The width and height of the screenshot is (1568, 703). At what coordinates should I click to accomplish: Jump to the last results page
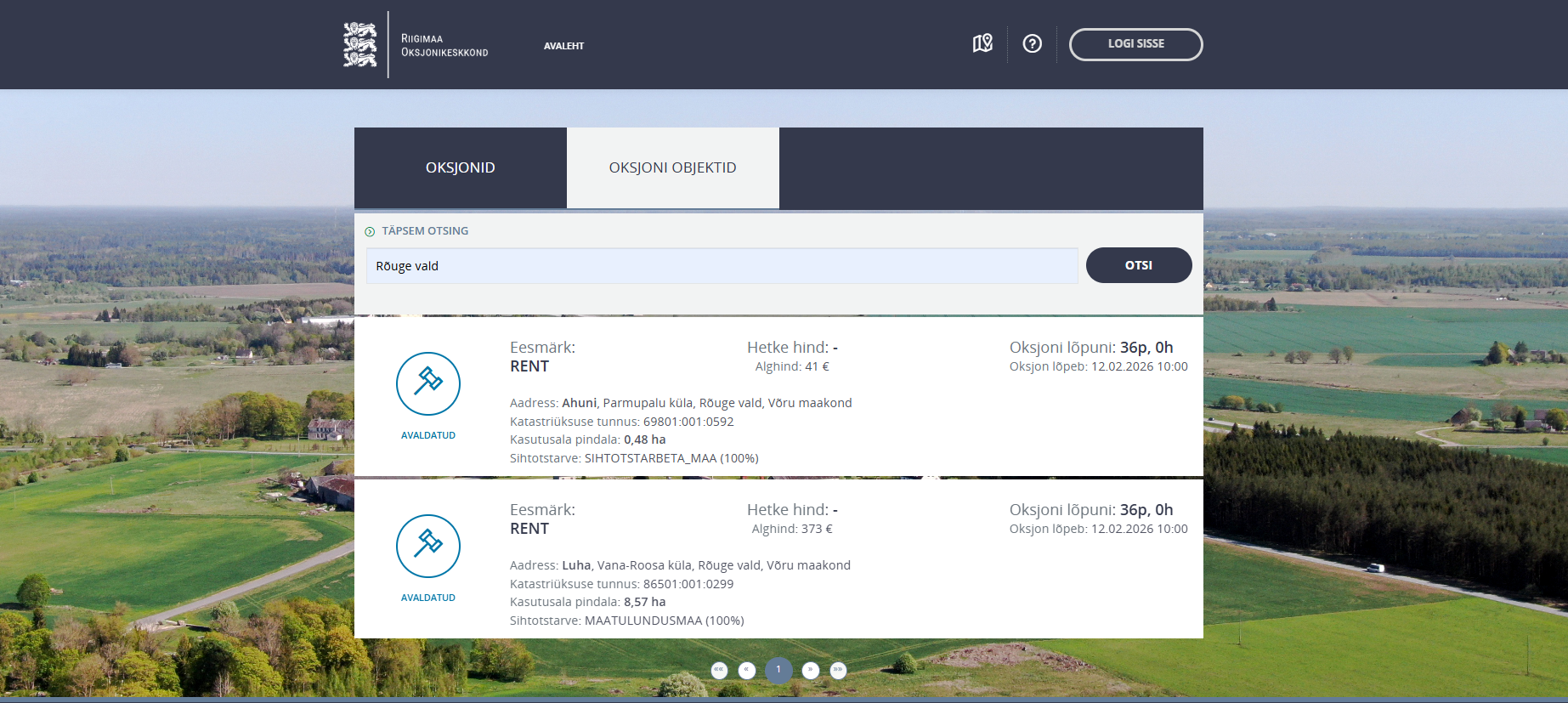pyautogui.click(x=838, y=670)
